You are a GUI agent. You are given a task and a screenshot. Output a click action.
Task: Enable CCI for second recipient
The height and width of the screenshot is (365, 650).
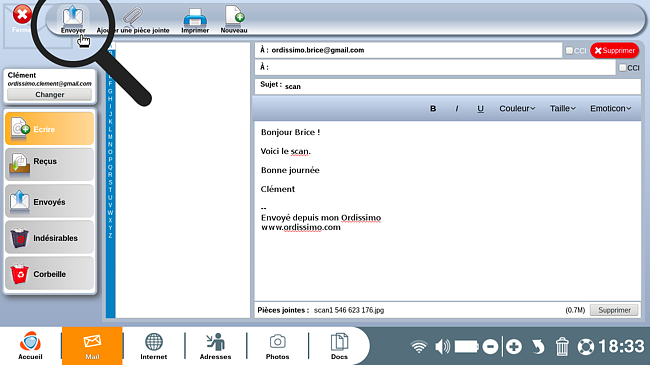click(x=622, y=68)
